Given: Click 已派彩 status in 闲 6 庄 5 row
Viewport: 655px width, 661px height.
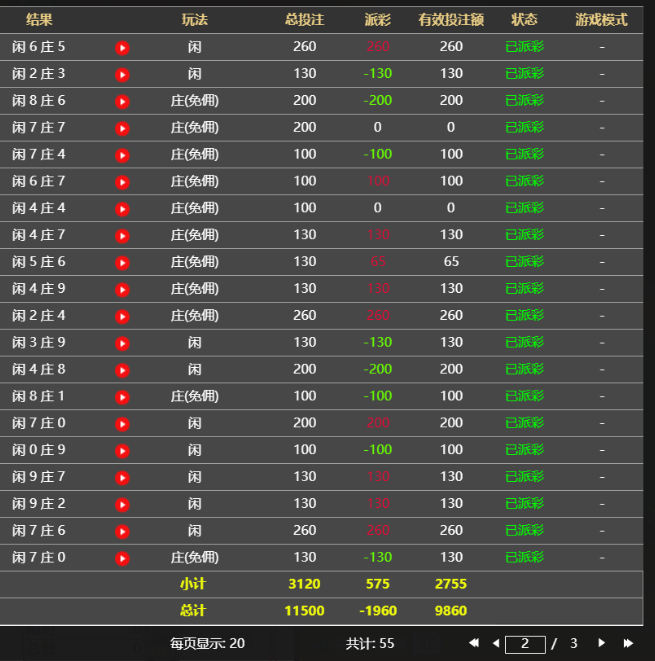Looking at the screenshot, I should pos(524,47).
